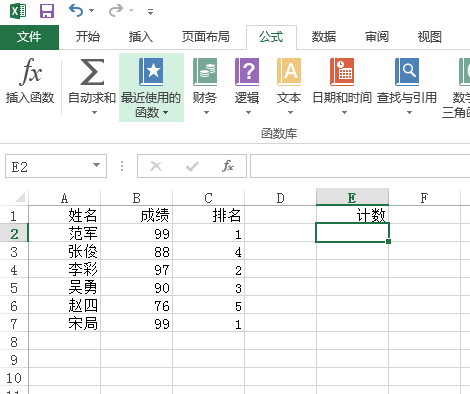Click score cell with value 88
Image resolution: width=470 pixels, height=394 pixels.
(x=136, y=251)
